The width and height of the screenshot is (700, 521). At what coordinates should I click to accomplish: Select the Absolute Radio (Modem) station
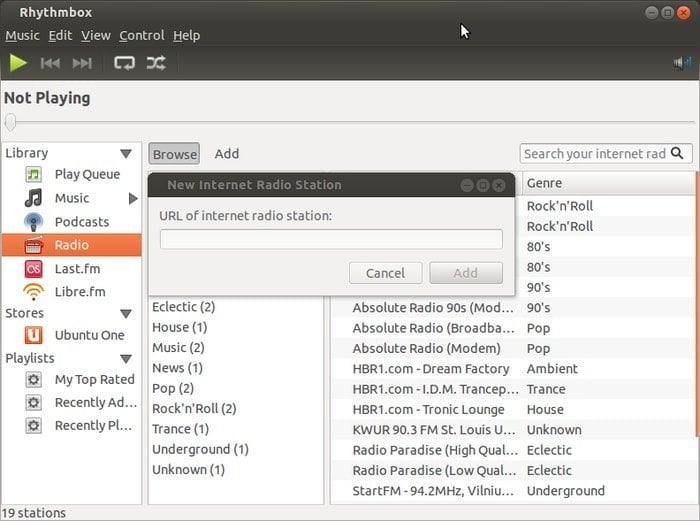point(426,348)
